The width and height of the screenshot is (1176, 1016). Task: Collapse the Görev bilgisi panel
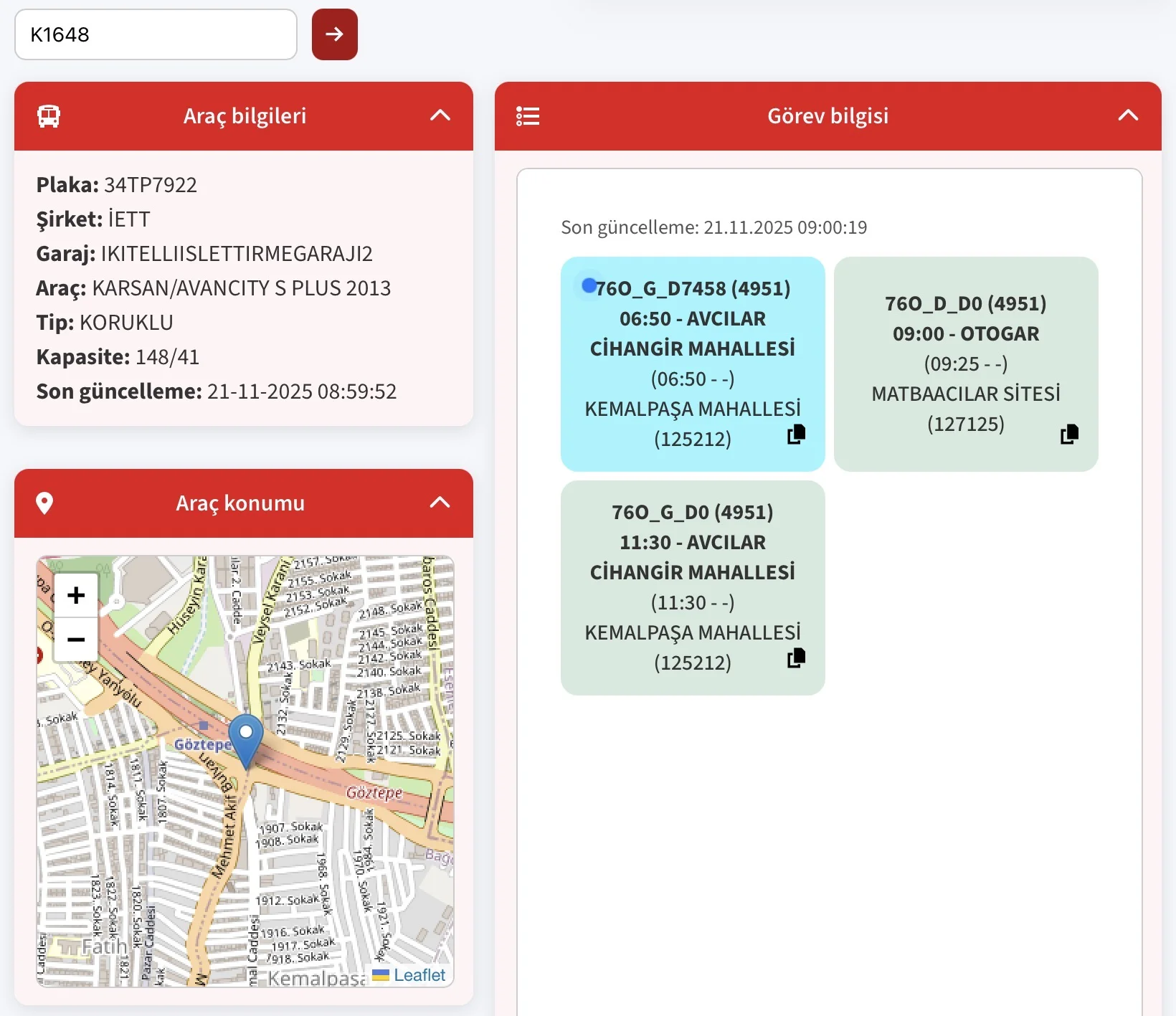pyautogui.click(x=1128, y=115)
